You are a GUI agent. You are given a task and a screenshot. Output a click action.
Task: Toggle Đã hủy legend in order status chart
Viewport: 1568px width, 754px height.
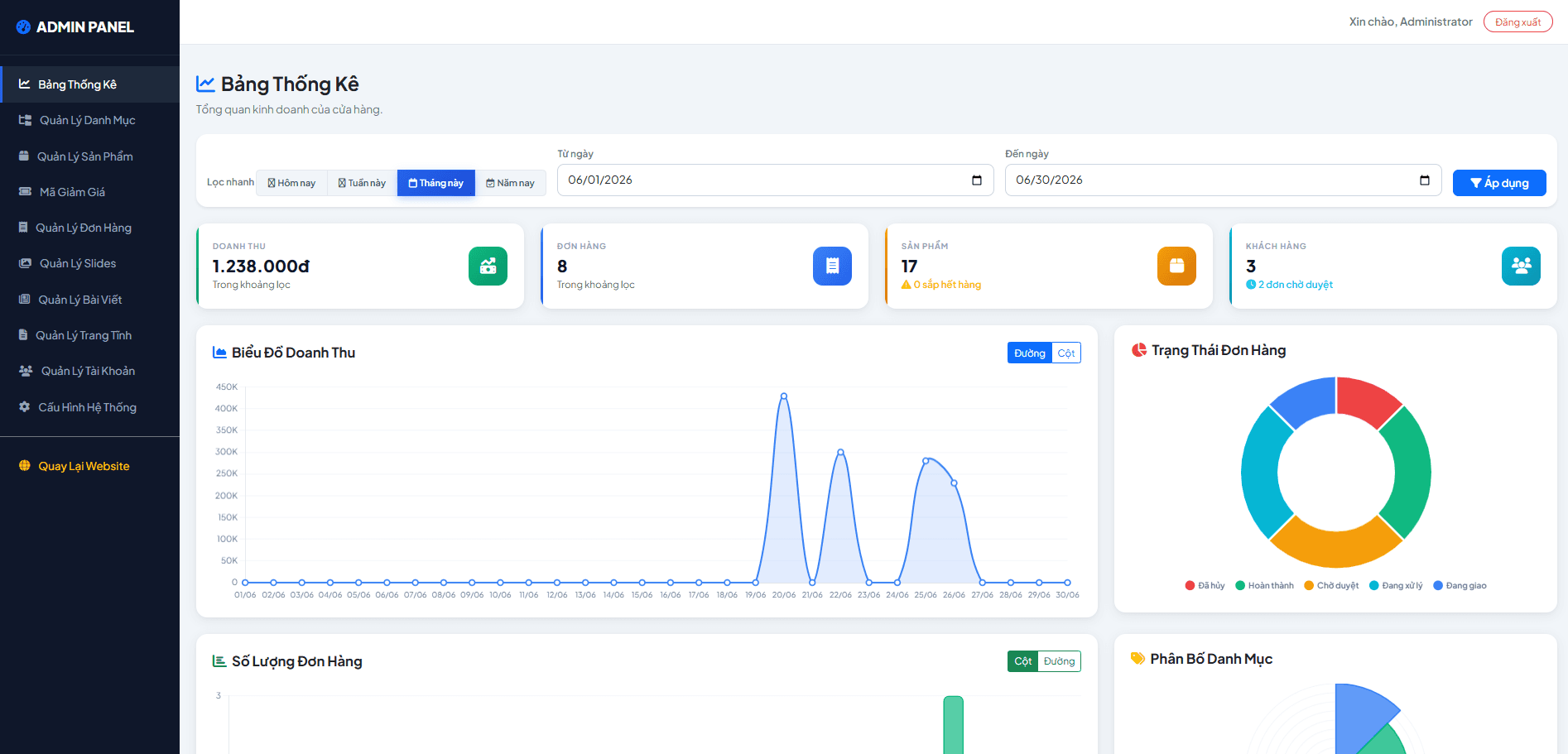pos(1205,585)
